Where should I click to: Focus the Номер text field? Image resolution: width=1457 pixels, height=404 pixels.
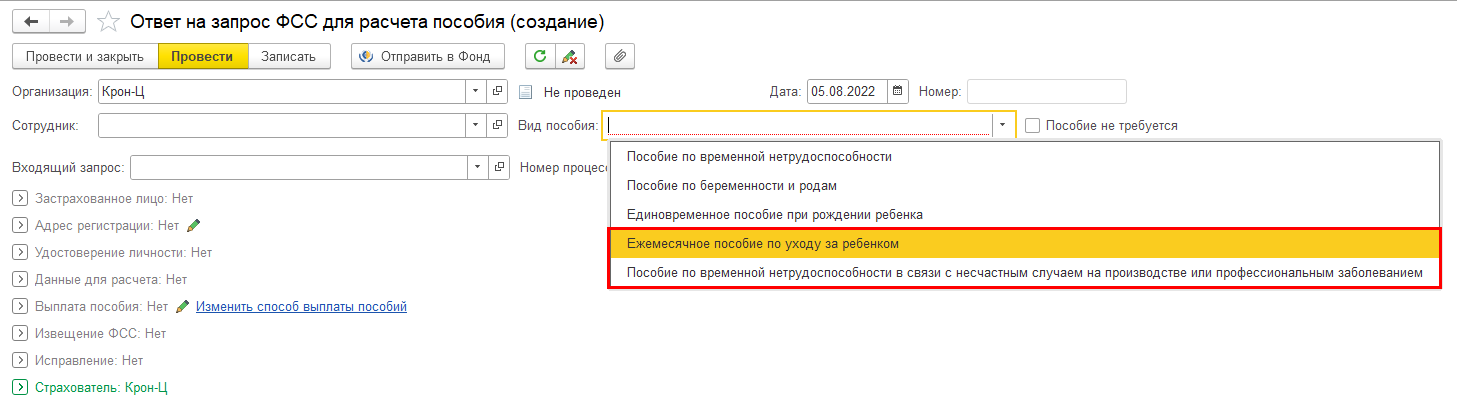pos(1046,91)
